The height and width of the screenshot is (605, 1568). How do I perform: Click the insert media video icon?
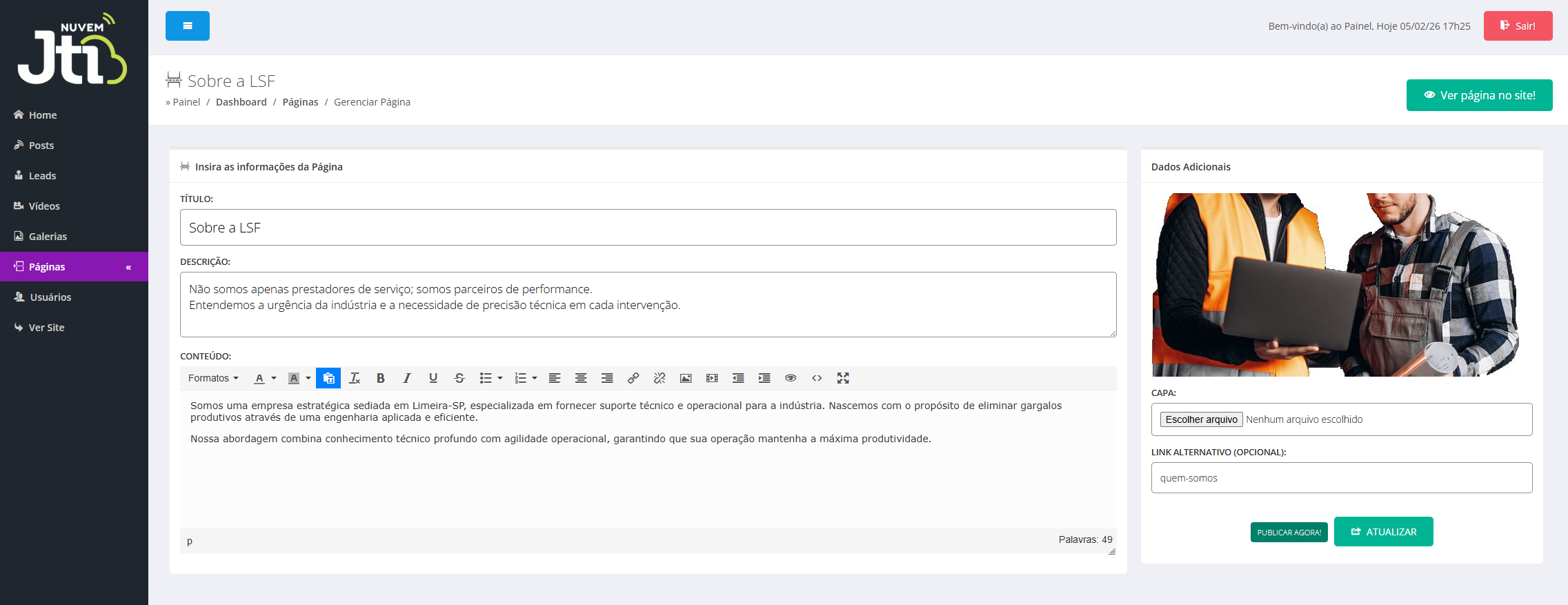point(712,378)
